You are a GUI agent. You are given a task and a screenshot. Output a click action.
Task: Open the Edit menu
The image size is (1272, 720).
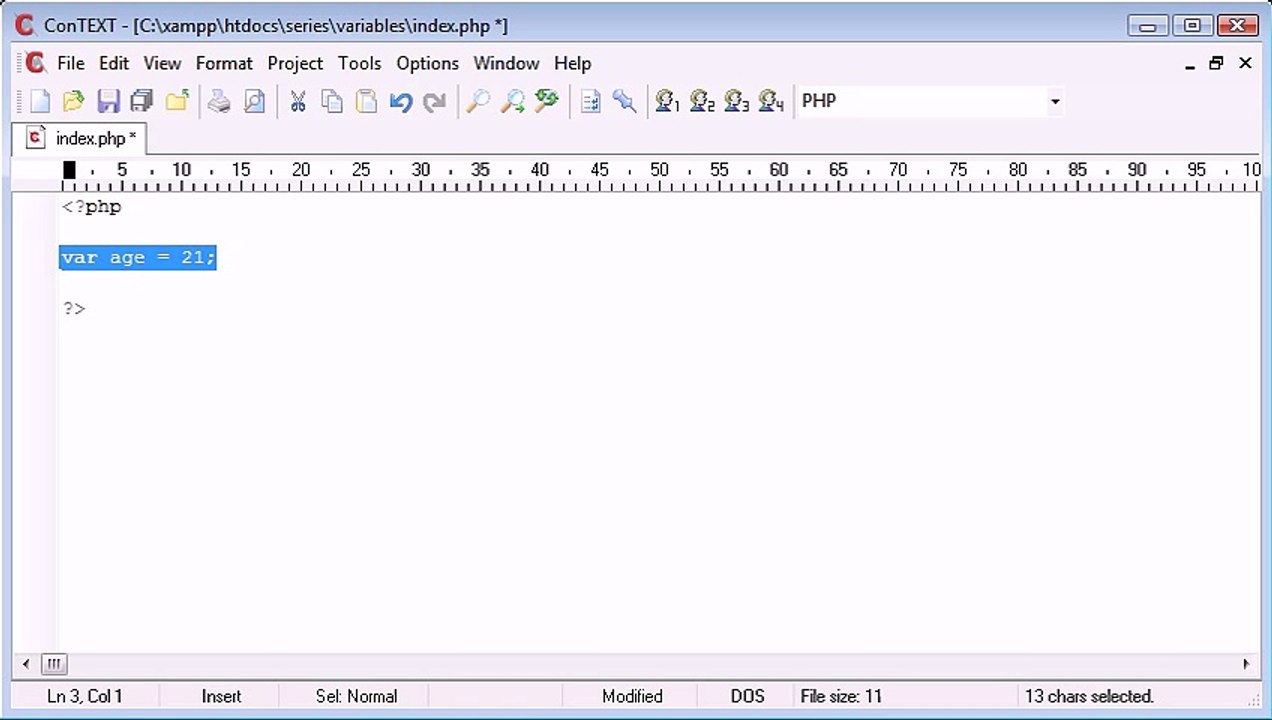(114, 63)
